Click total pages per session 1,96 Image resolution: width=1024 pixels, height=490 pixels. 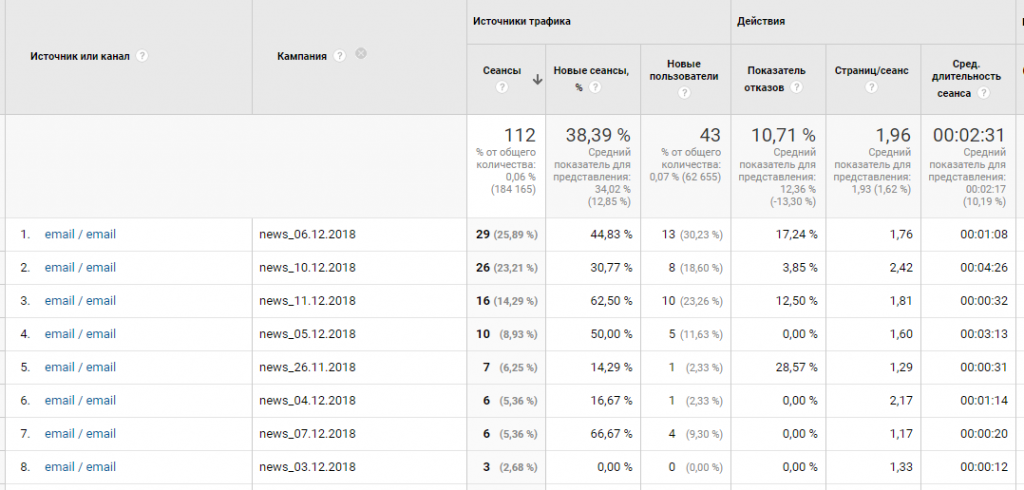[893, 135]
